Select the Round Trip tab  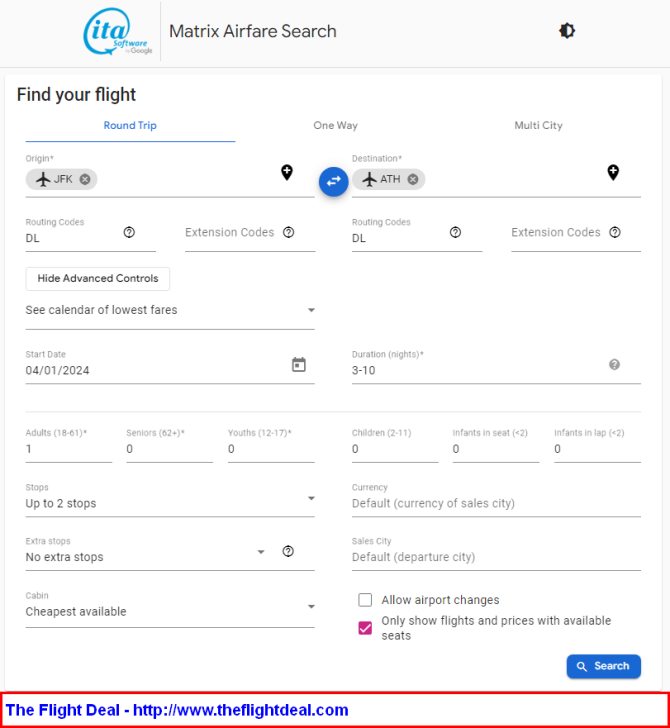coord(130,125)
